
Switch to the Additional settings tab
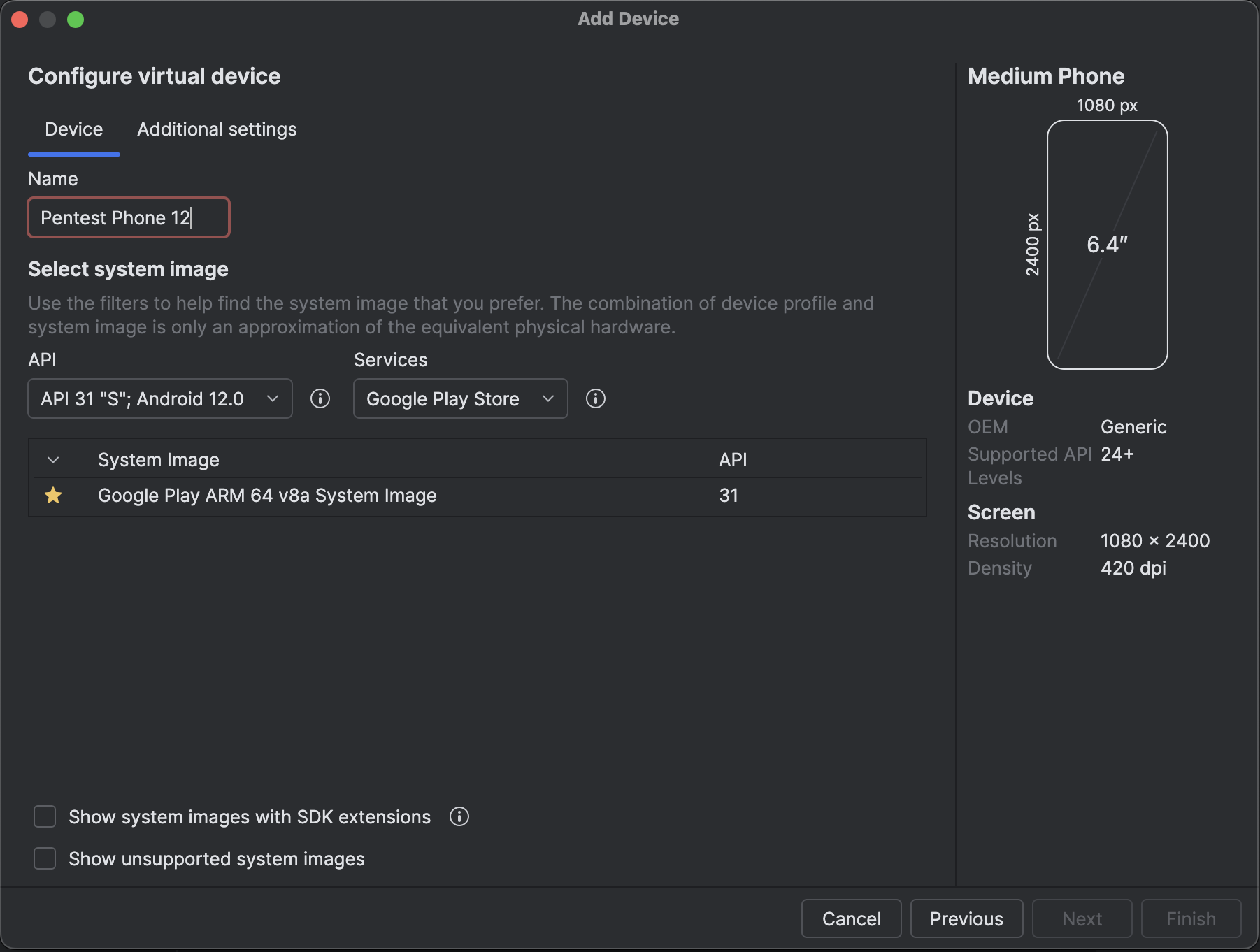(217, 129)
